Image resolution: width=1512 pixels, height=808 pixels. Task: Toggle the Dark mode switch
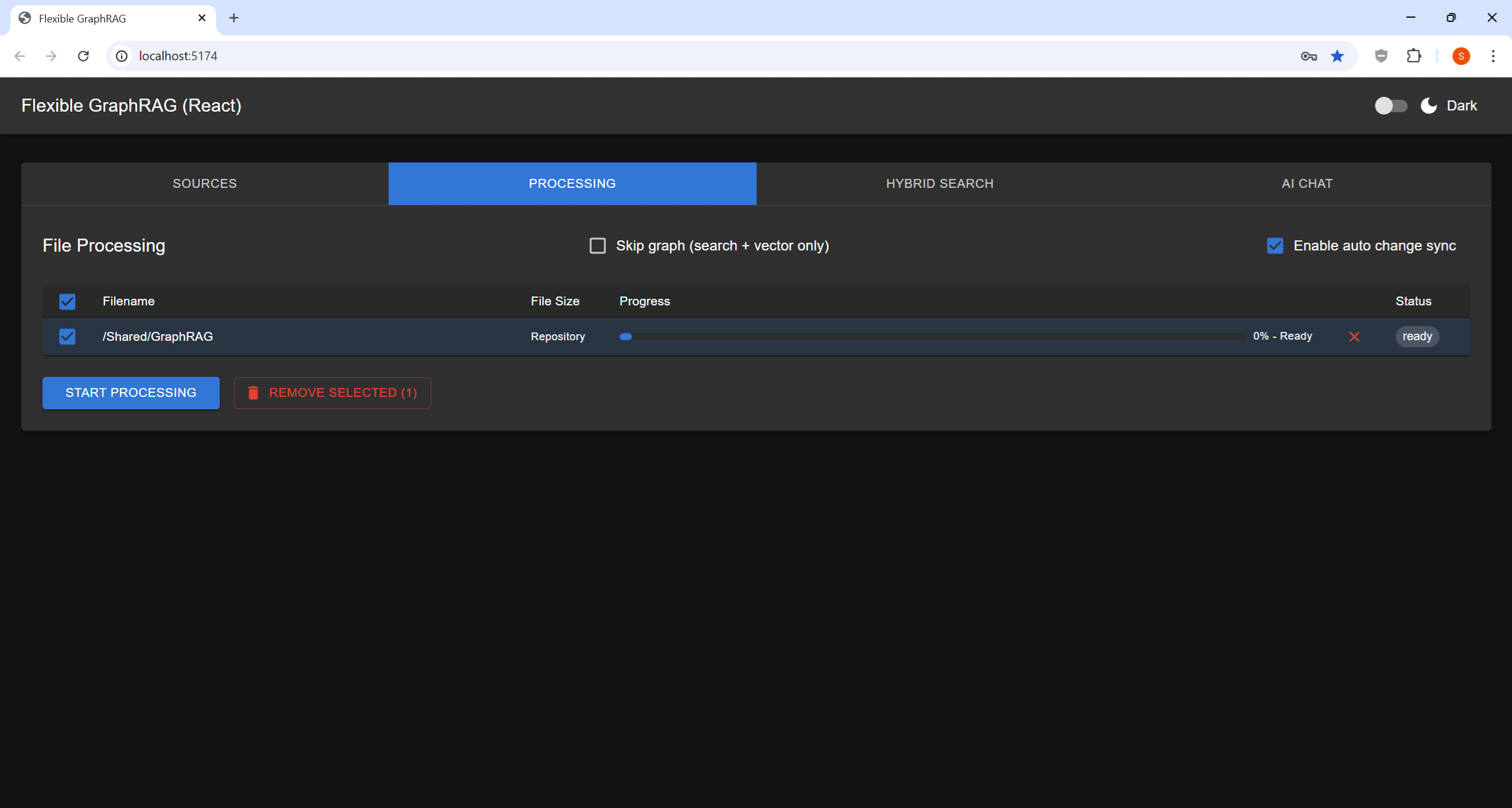click(x=1390, y=105)
